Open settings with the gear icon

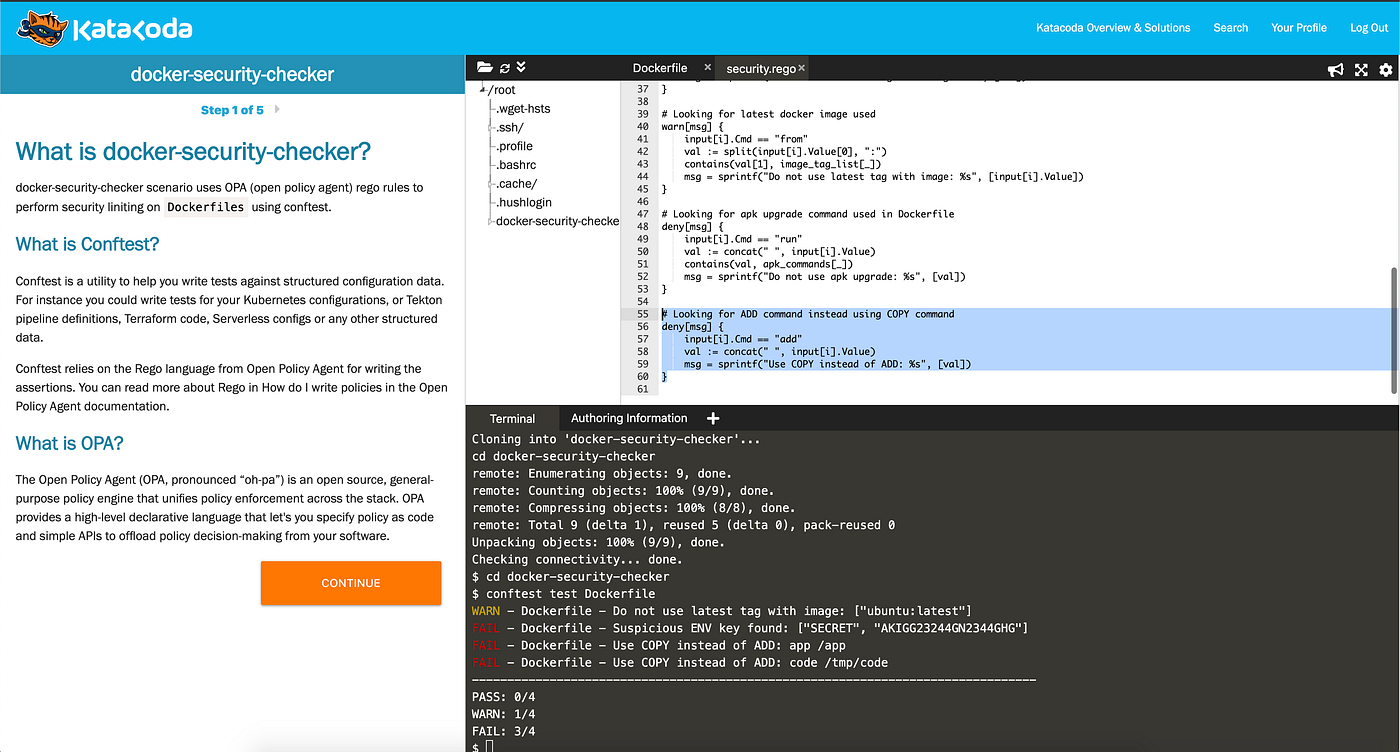point(1386,69)
